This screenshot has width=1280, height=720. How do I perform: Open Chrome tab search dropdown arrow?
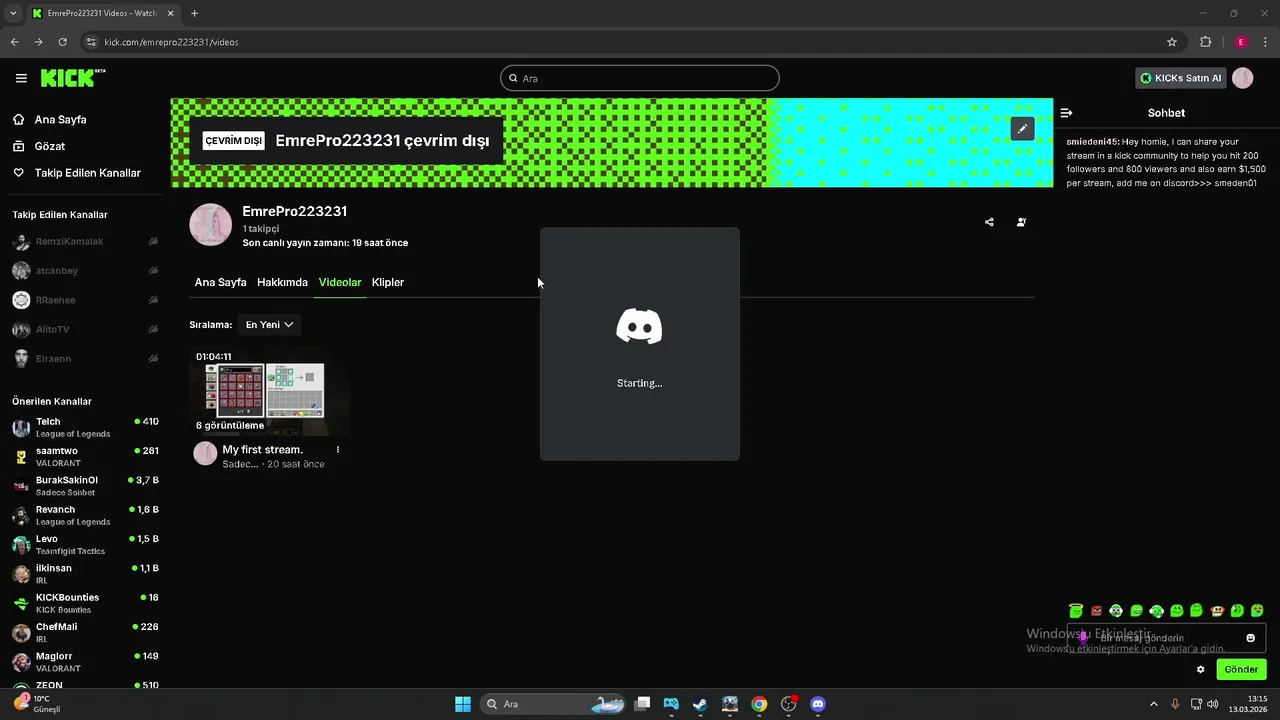(x=13, y=13)
